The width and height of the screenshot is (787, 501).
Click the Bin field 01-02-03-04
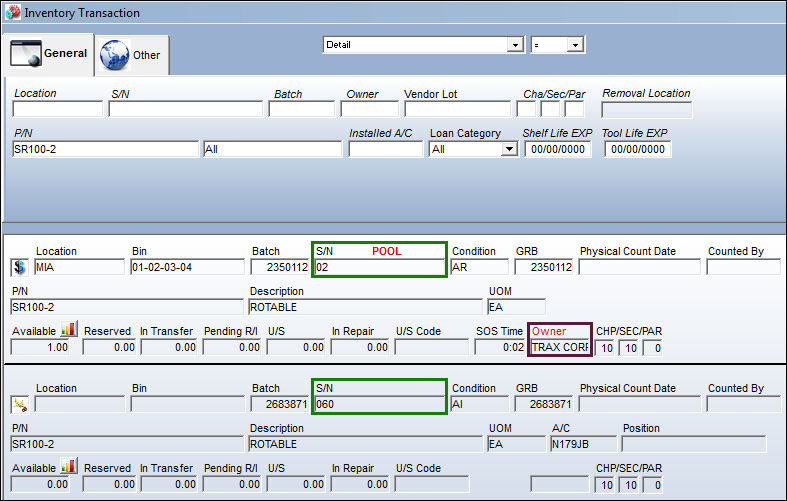click(x=187, y=267)
